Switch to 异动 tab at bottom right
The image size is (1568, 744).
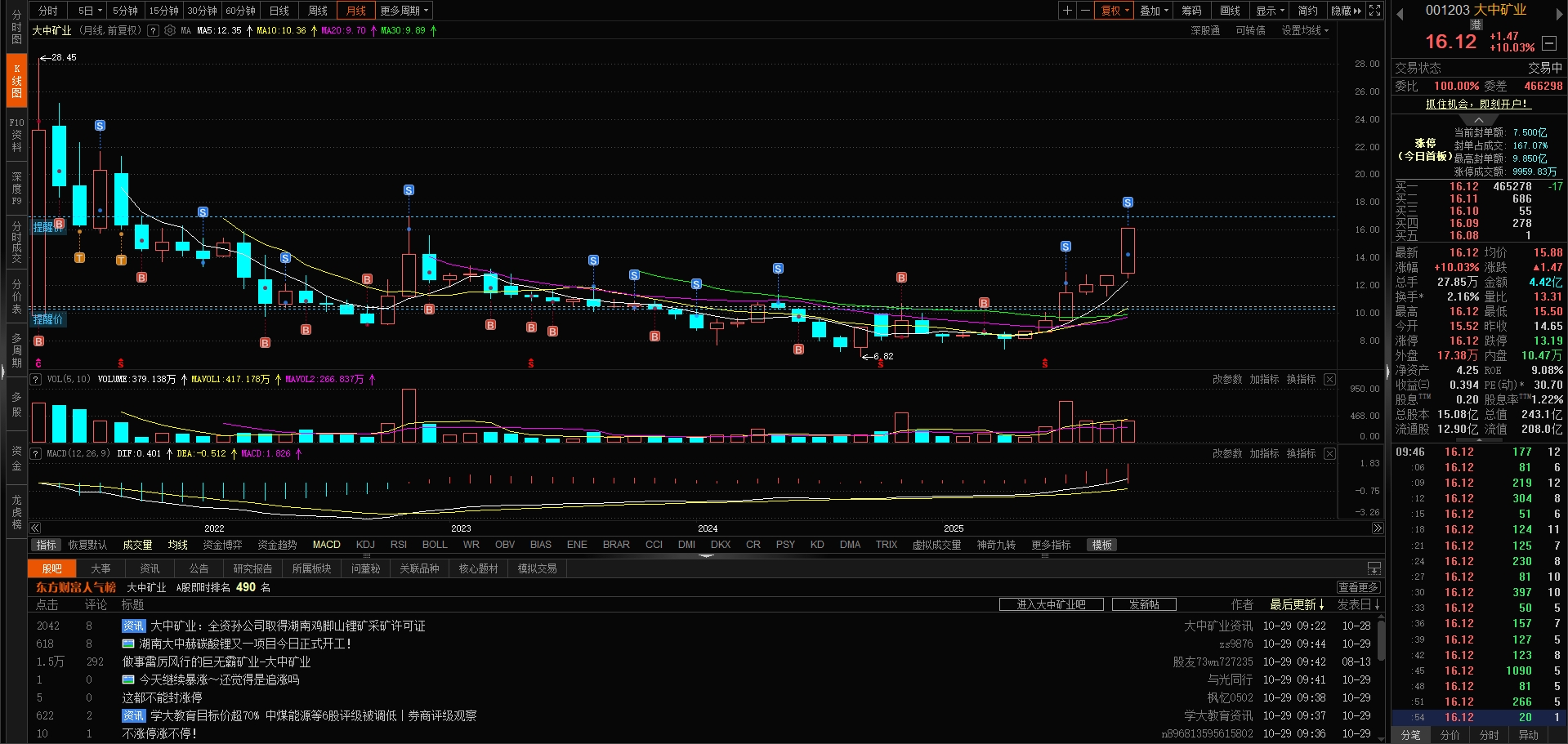[1528, 735]
